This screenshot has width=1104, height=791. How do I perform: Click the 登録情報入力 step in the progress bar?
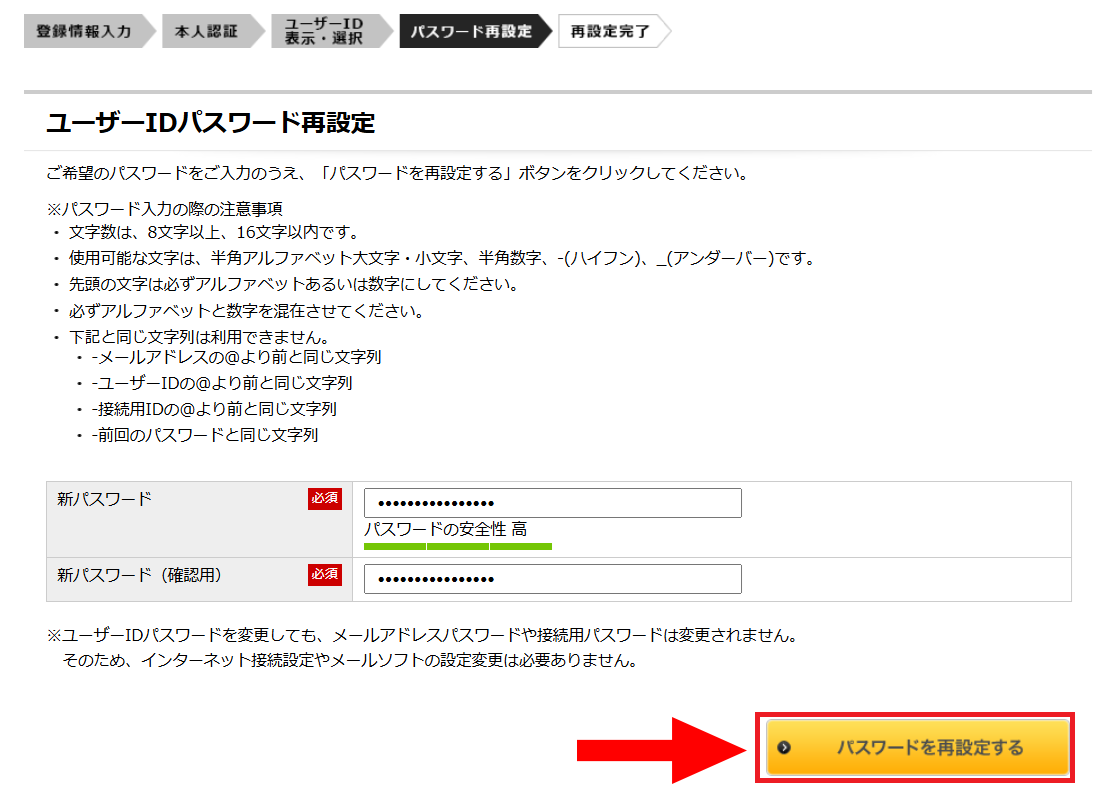[x=84, y=31]
